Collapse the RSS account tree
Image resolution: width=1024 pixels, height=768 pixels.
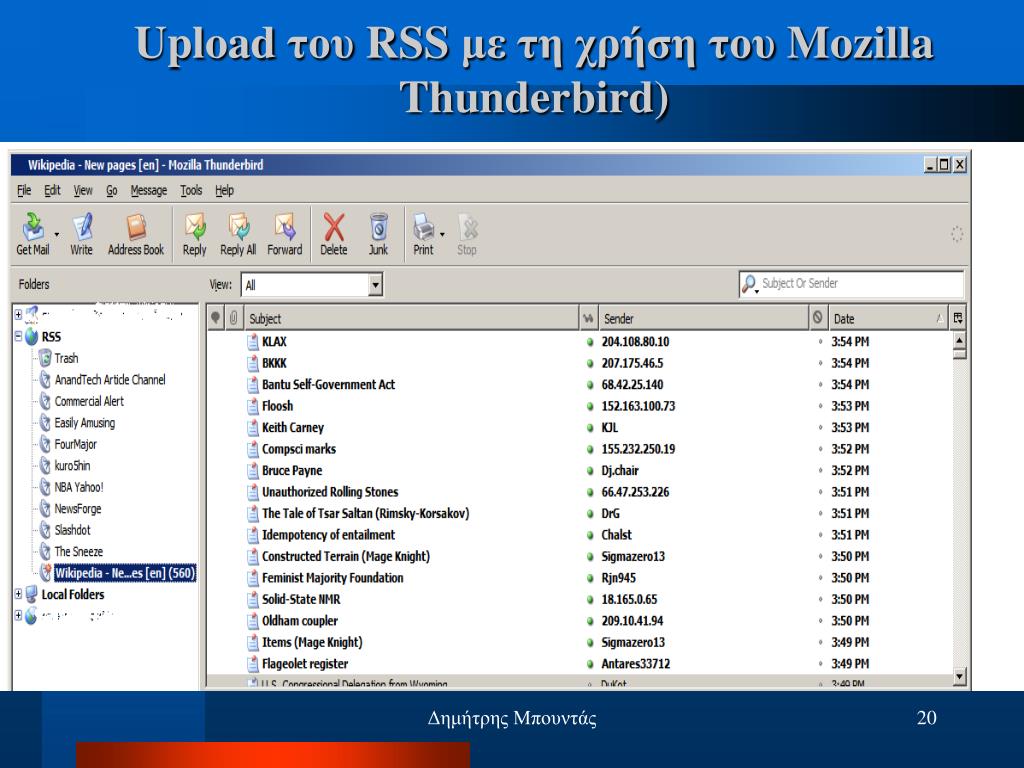point(18,337)
